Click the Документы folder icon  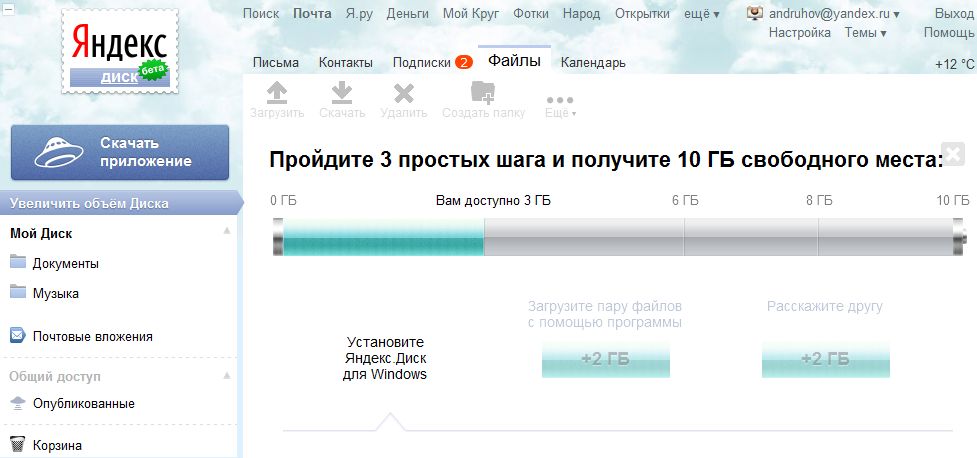click(x=17, y=262)
